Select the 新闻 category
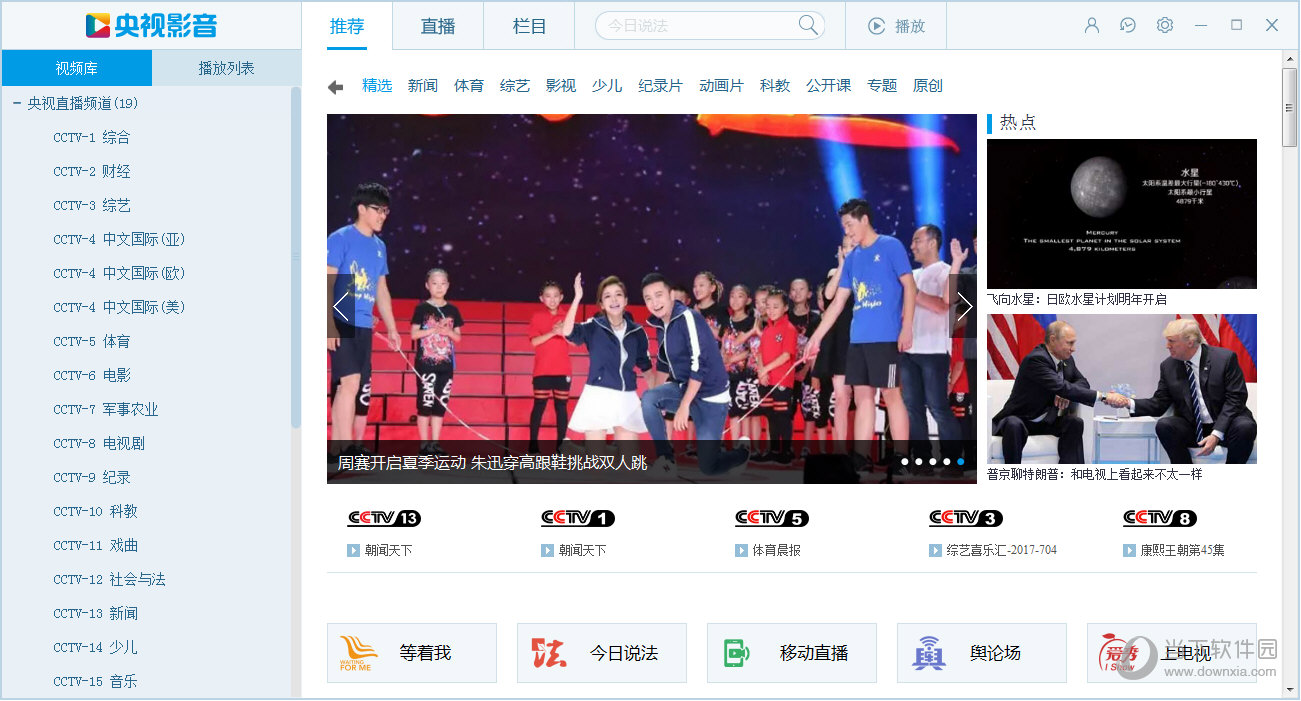The height and width of the screenshot is (701, 1301). 423,86
